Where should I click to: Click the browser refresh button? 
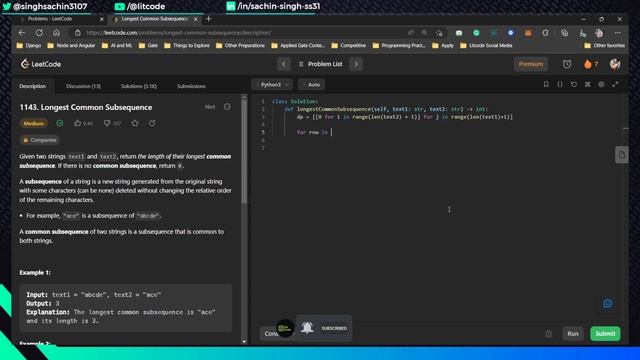[39, 33]
